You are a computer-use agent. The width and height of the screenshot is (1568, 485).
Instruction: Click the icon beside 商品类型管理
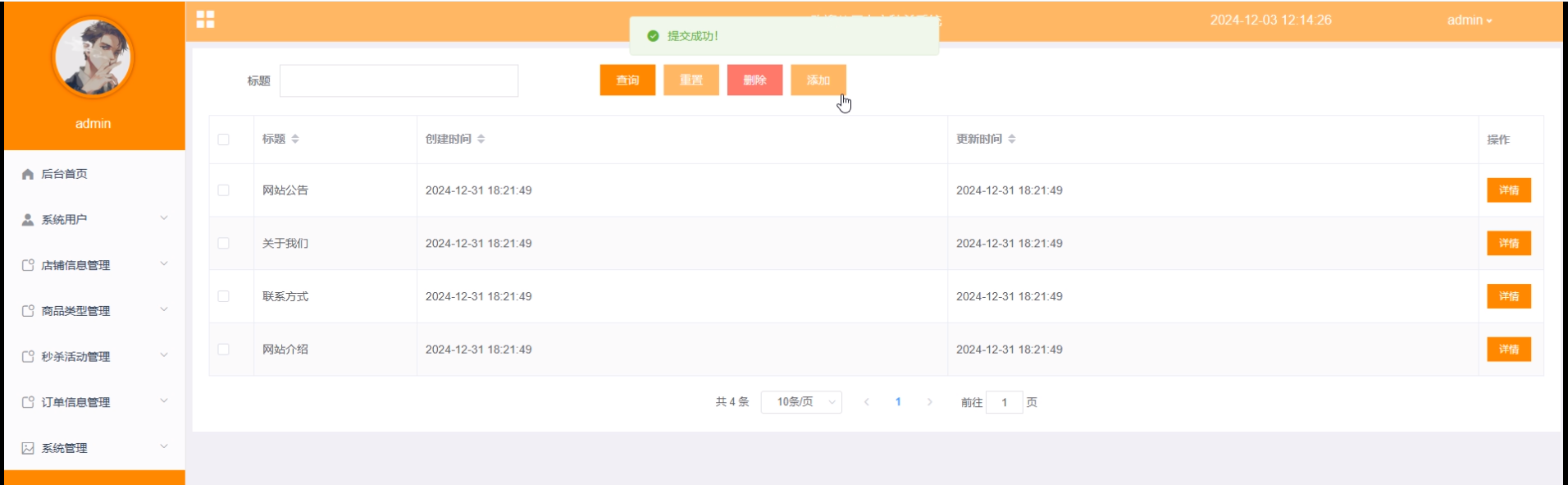tap(28, 311)
